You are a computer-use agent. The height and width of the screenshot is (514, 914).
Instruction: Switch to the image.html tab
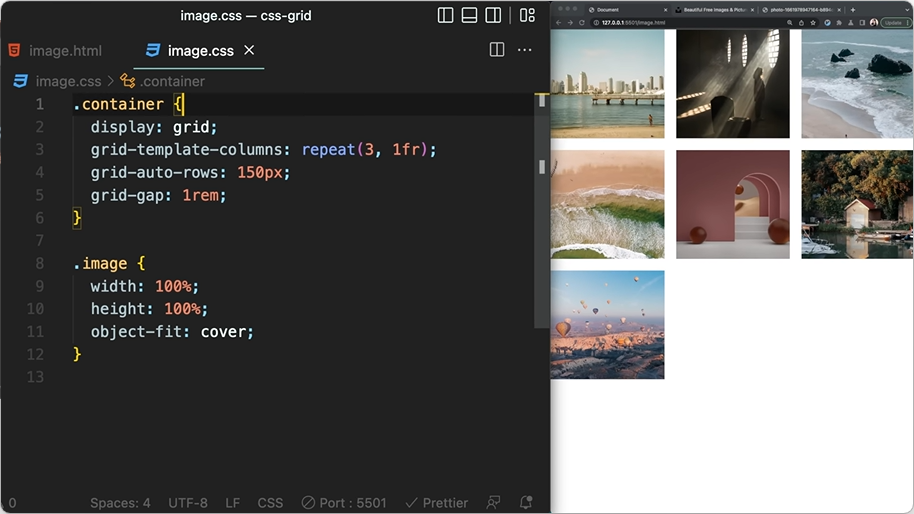click(x=55, y=51)
